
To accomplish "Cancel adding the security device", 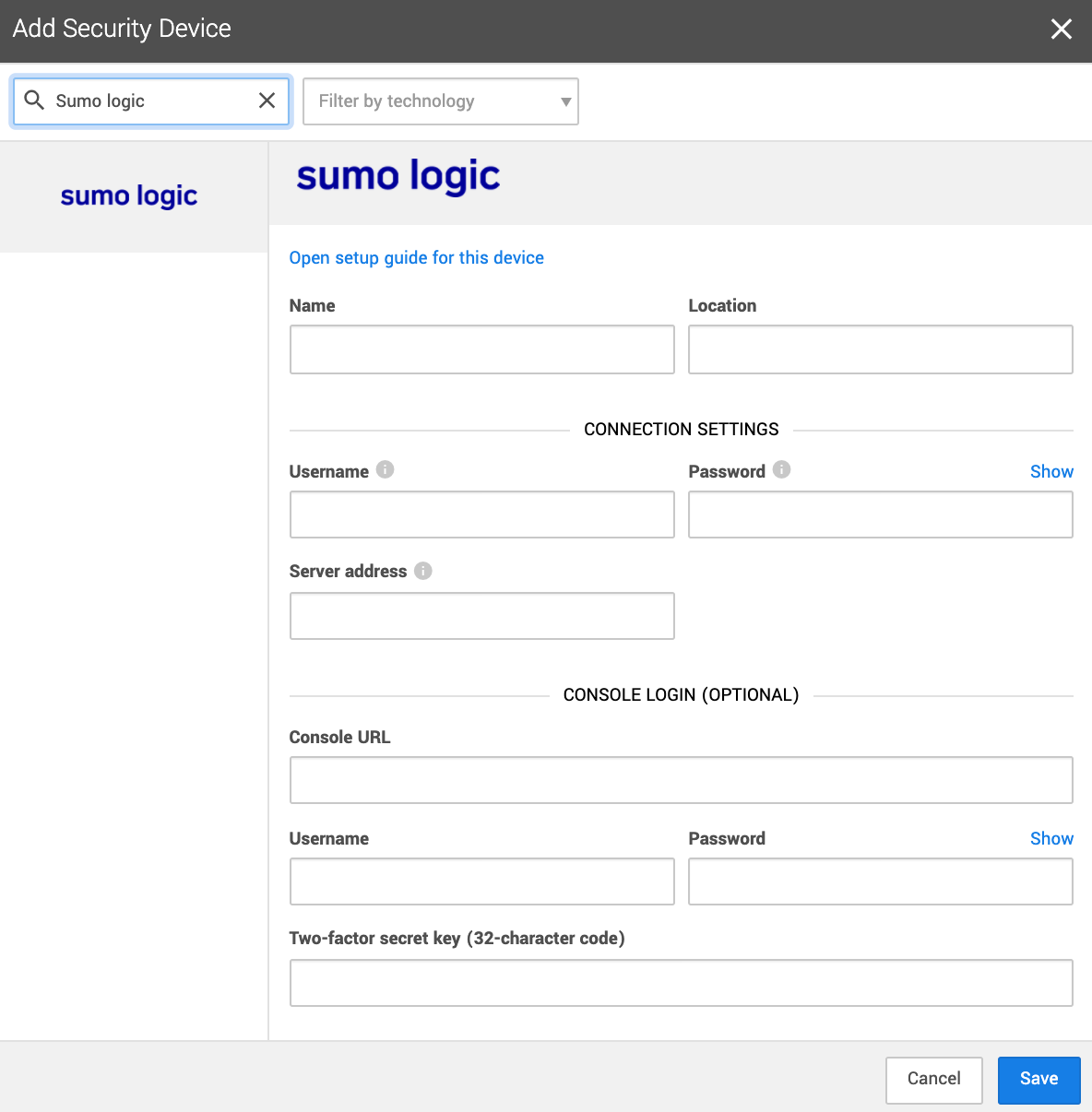I will [933, 1078].
